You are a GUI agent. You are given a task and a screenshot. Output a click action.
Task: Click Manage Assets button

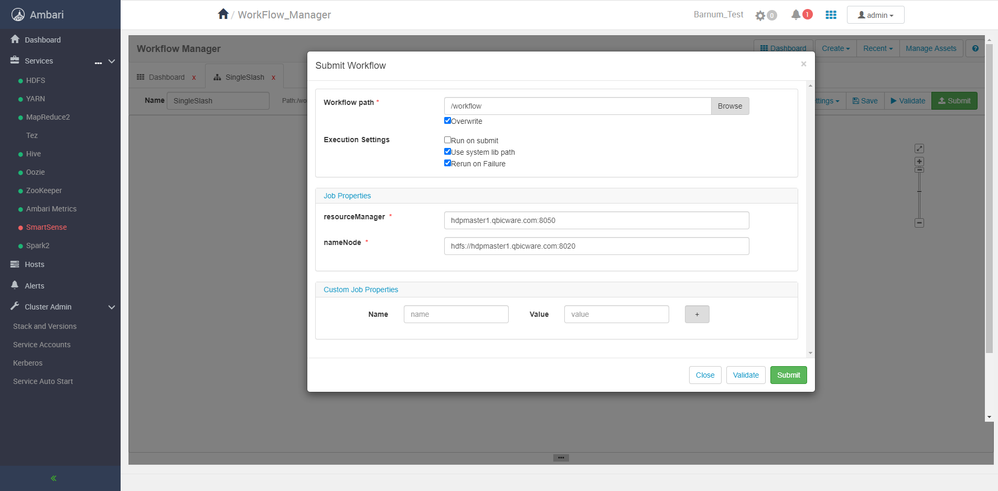tap(931, 48)
